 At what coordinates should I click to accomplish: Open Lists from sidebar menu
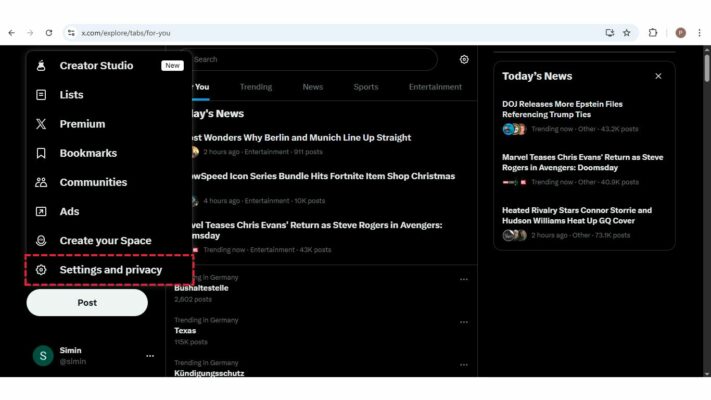(x=109, y=95)
